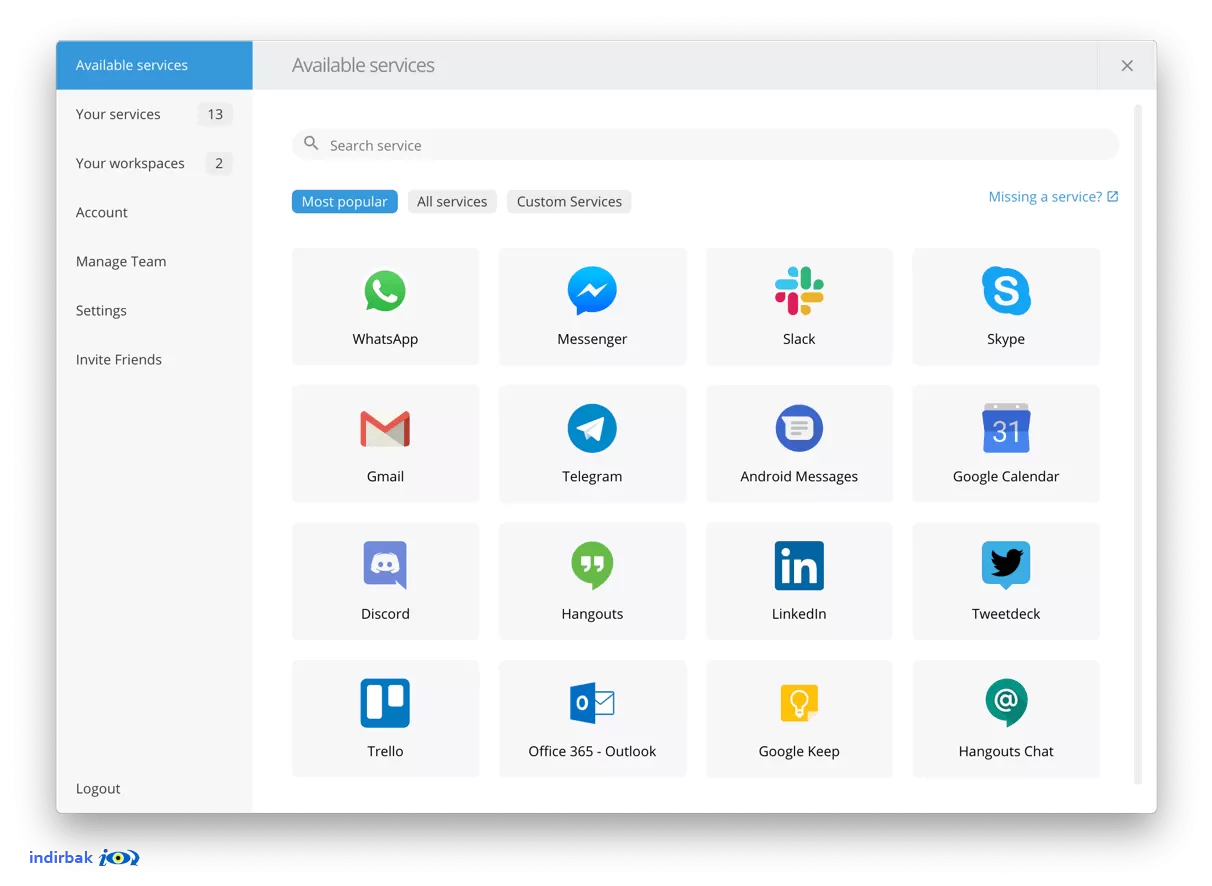Screen dimensions: 1212x886
Task: Click the Messenger label text
Action: pos(592,339)
